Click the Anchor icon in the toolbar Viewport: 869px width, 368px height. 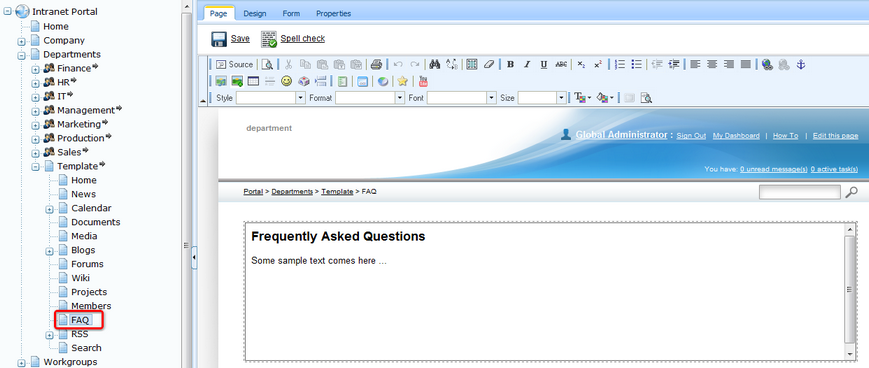point(800,64)
